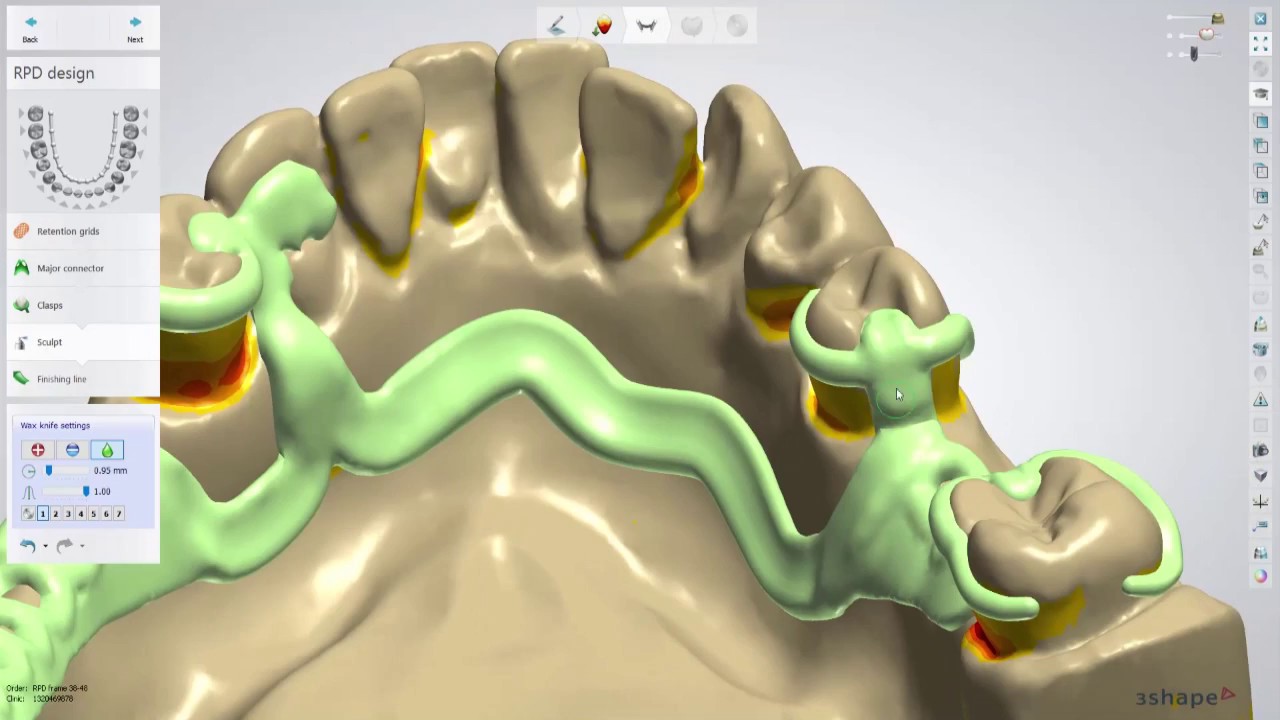Adjust the 0.95 mm radius slider
The width and height of the screenshot is (1280, 720).
[64, 470]
